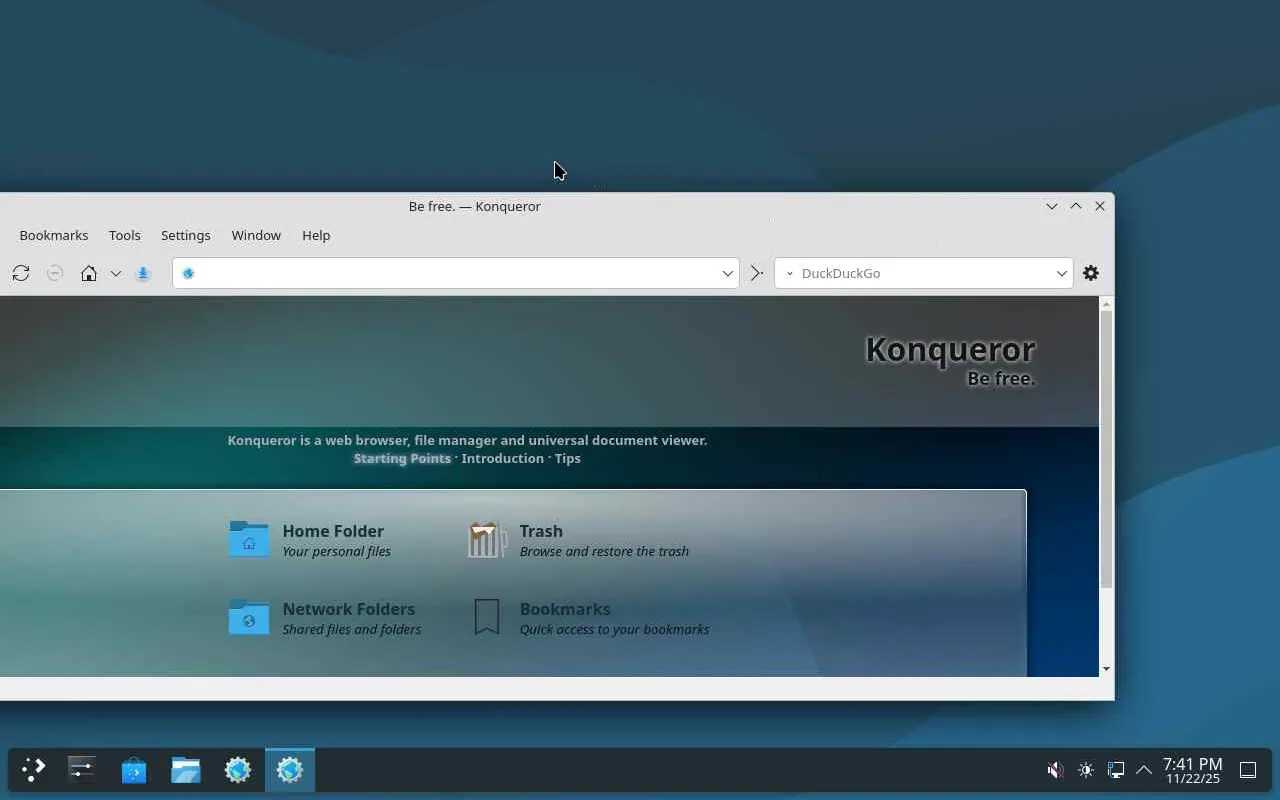Open the KDE application launcher
The image size is (1280, 800).
(34, 770)
